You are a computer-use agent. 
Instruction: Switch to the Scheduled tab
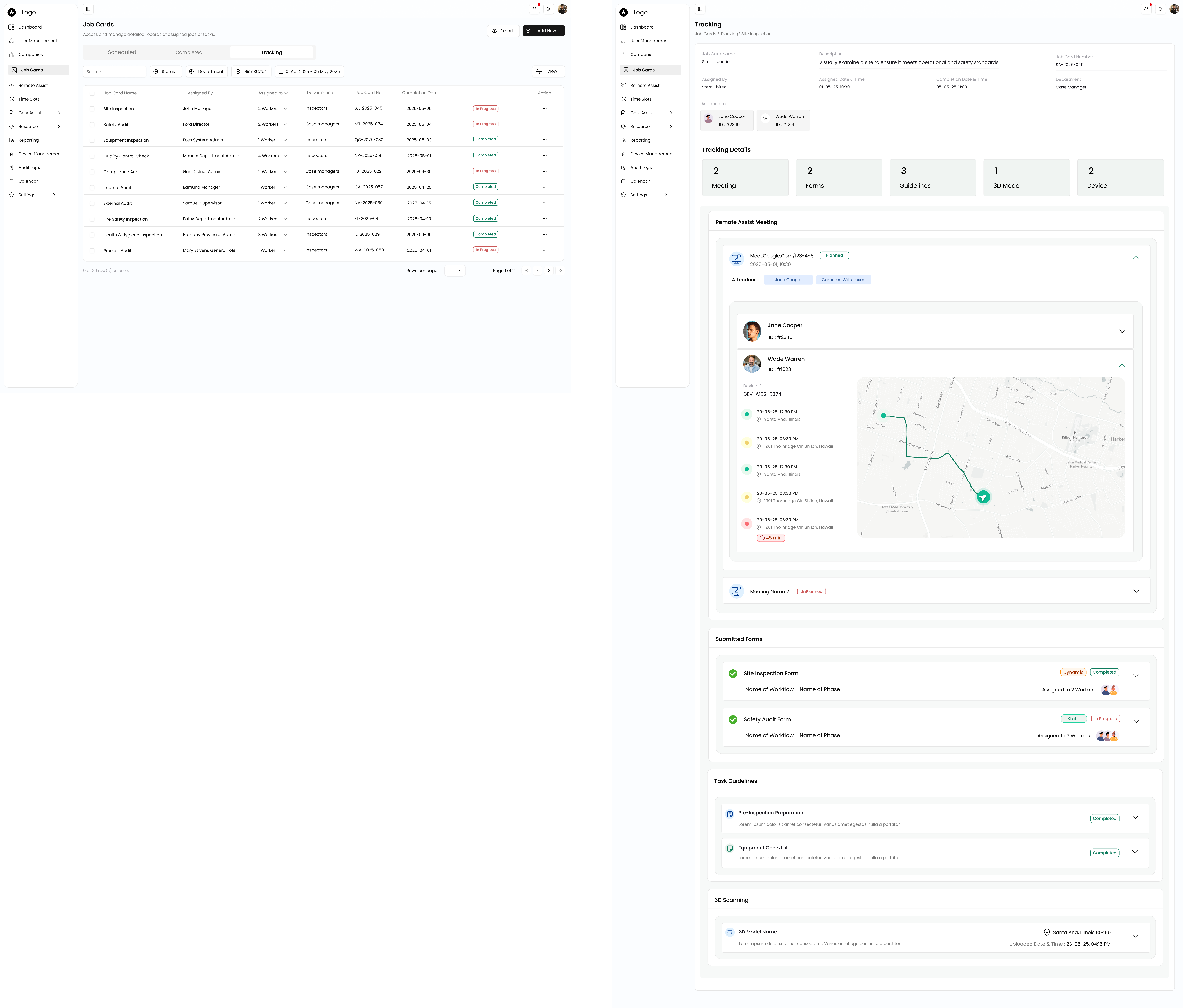click(x=122, y=52)
